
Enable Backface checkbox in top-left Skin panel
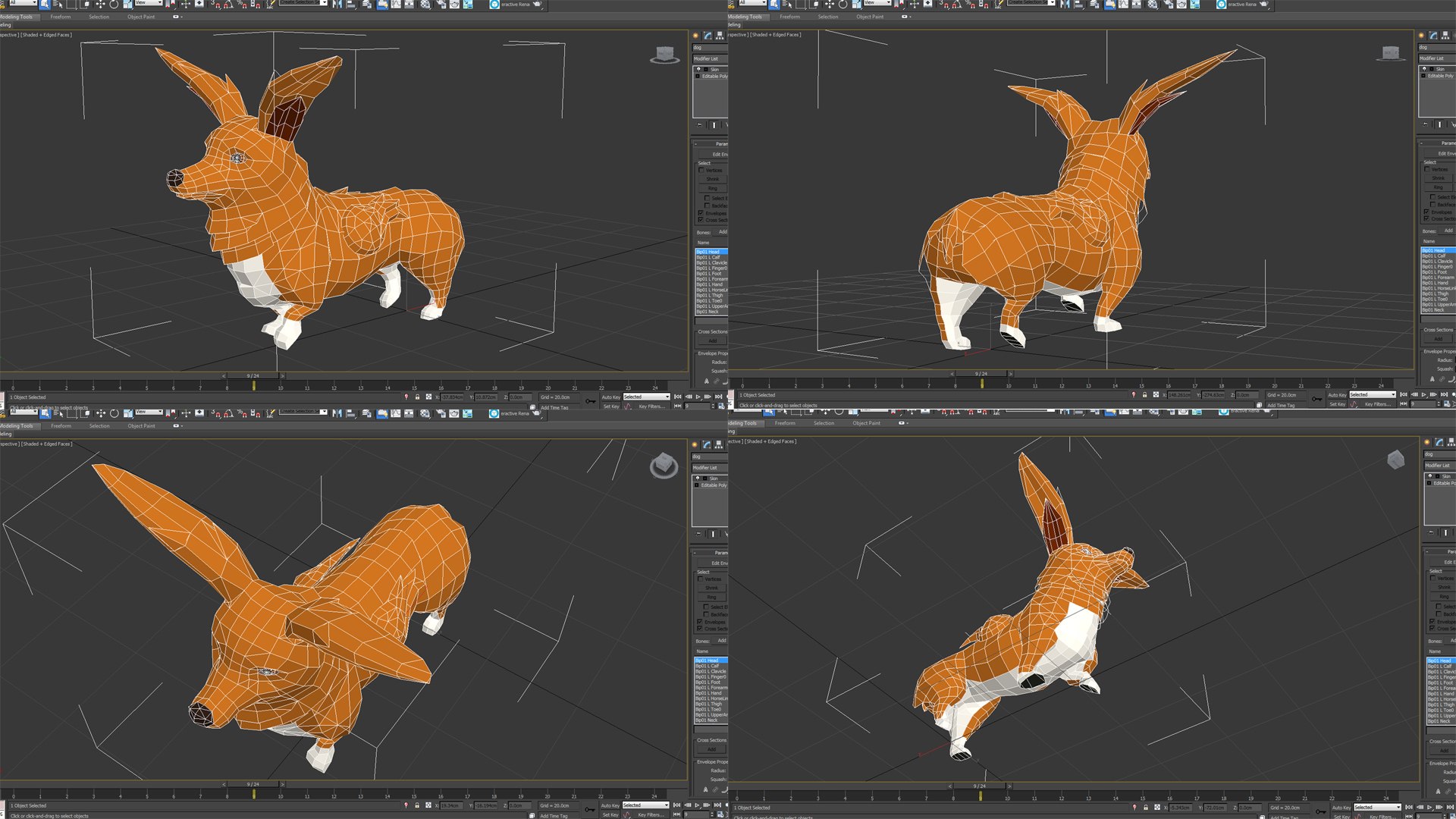(707, 206)
